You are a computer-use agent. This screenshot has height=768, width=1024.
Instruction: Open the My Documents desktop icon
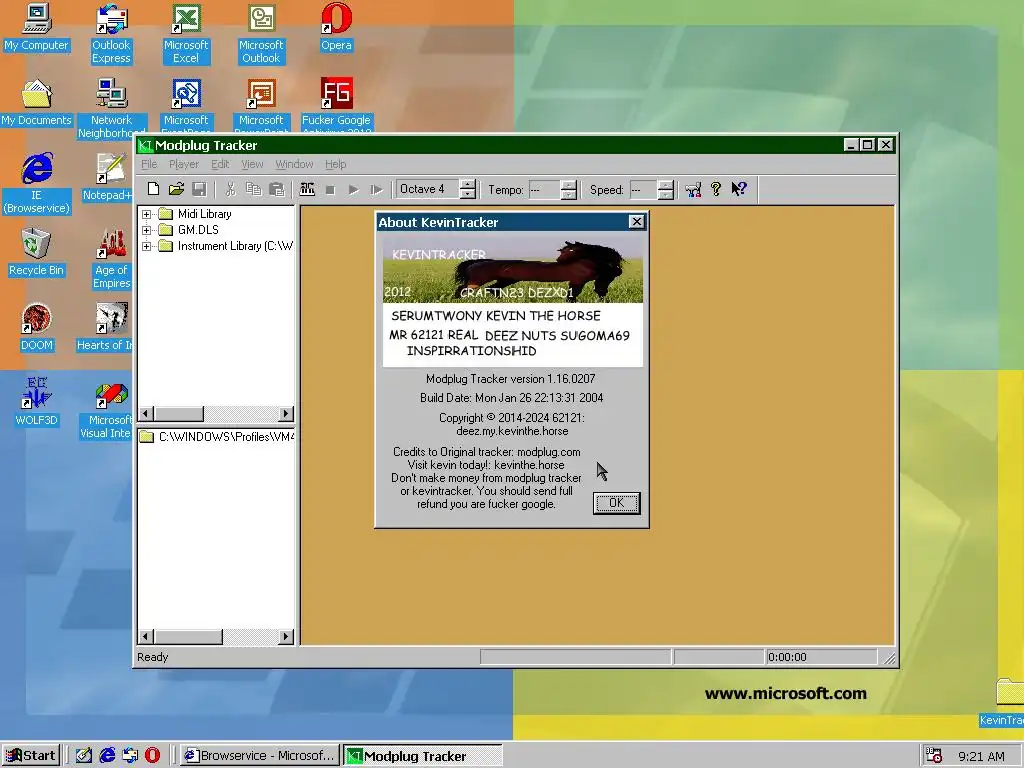click(37, 103)
